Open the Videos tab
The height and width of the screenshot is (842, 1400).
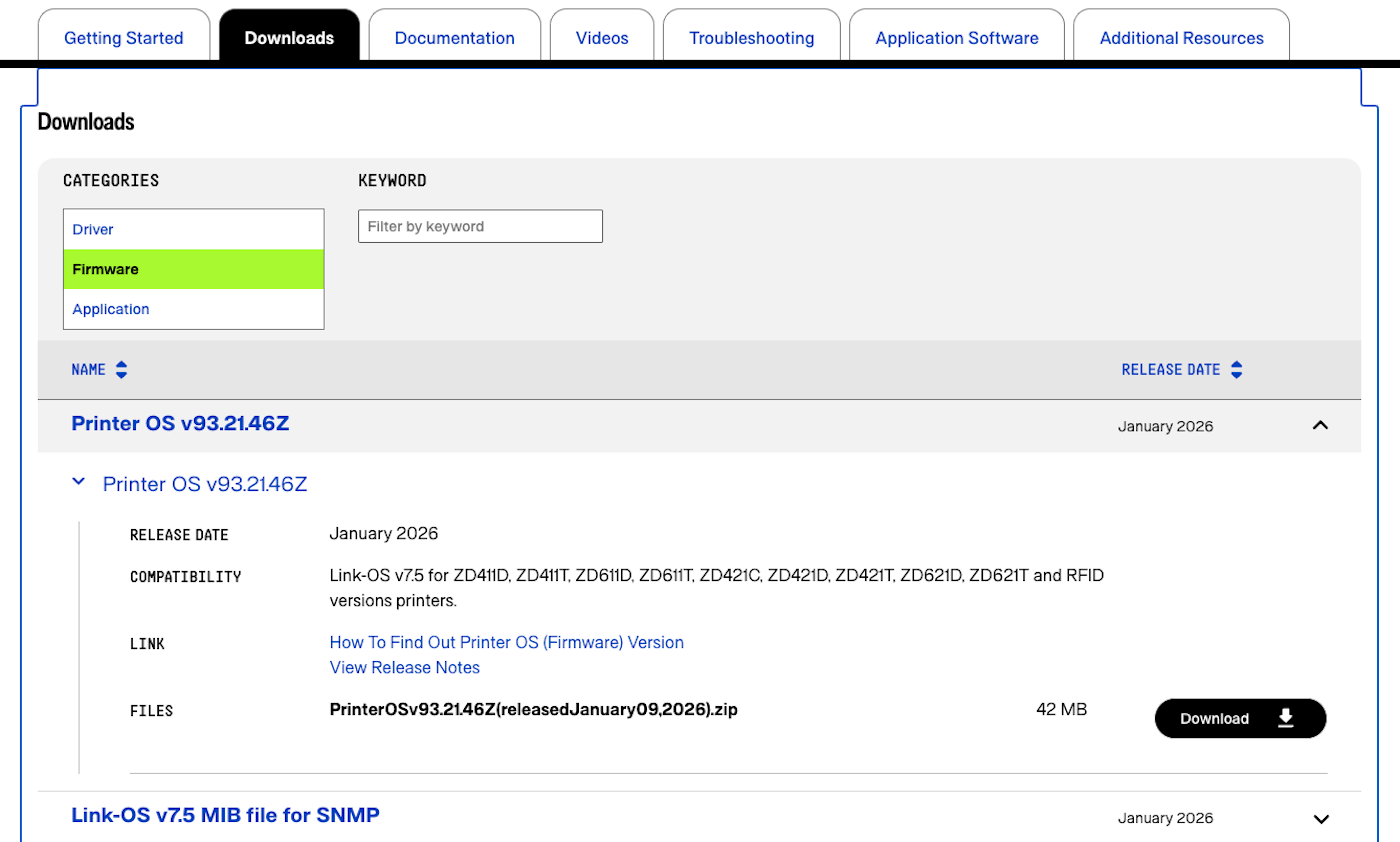click(602, 38)
